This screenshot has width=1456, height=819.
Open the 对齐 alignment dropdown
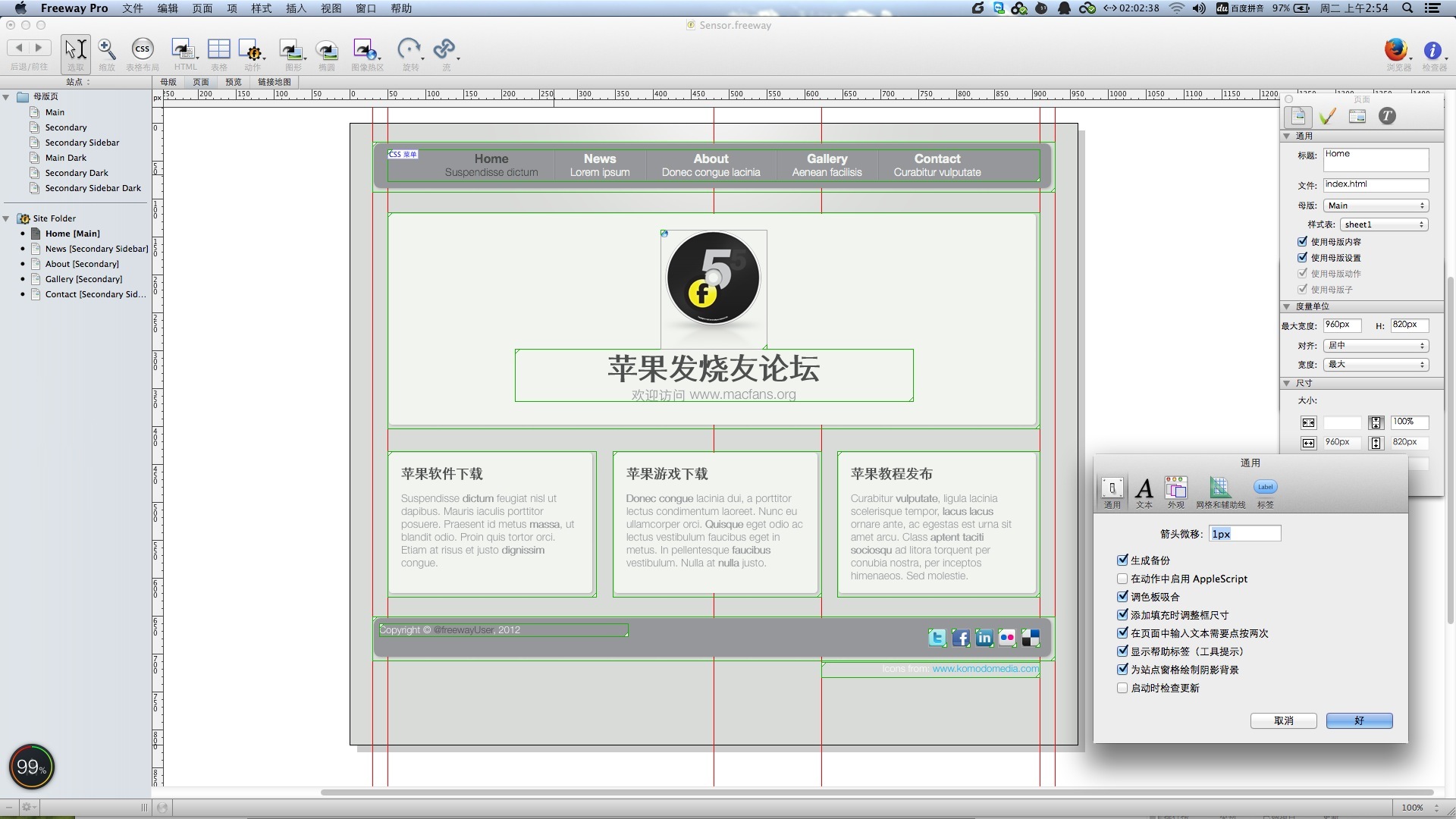tap(1376, 346)
